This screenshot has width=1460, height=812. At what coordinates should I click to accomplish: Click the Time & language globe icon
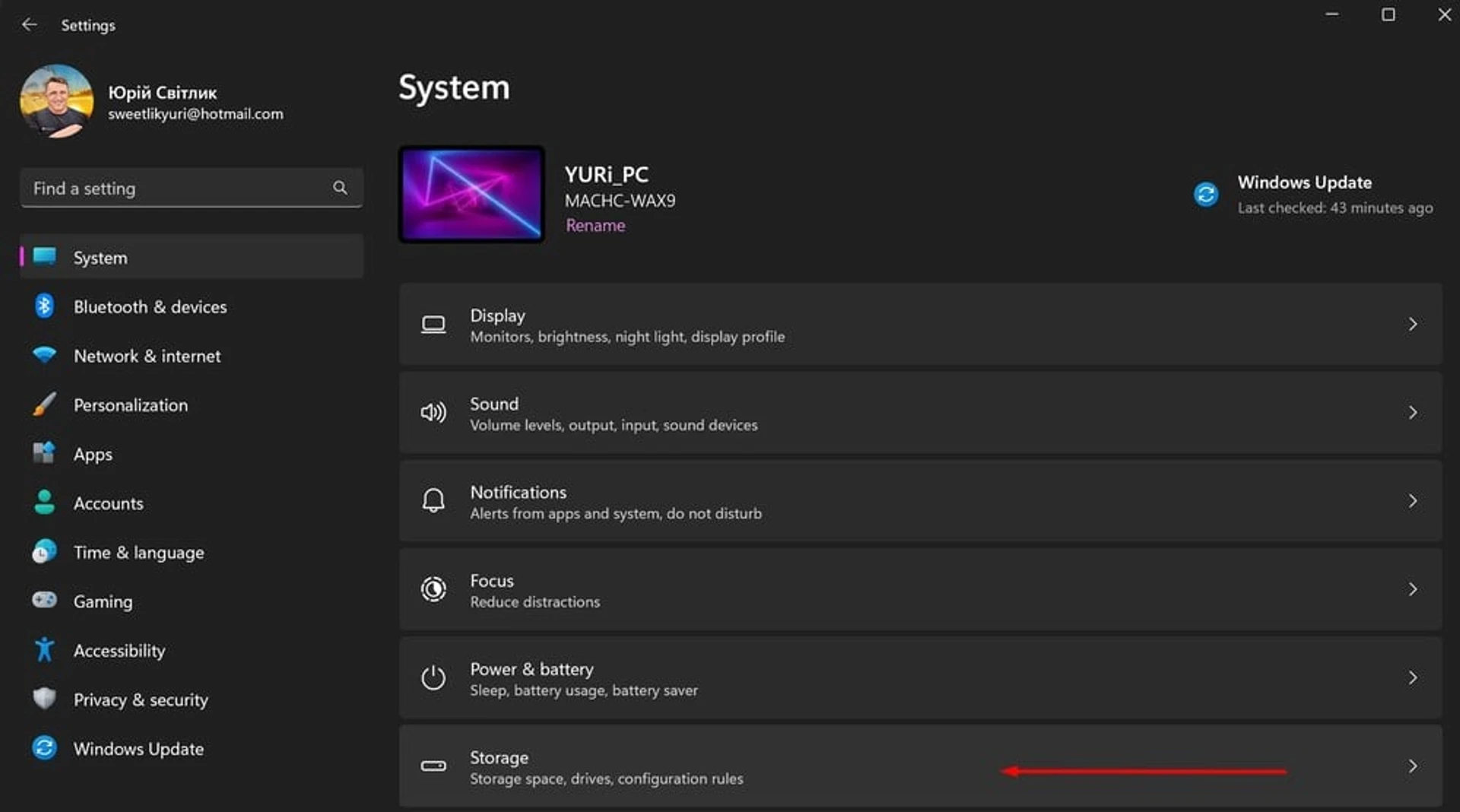click(x=44, y=551)
